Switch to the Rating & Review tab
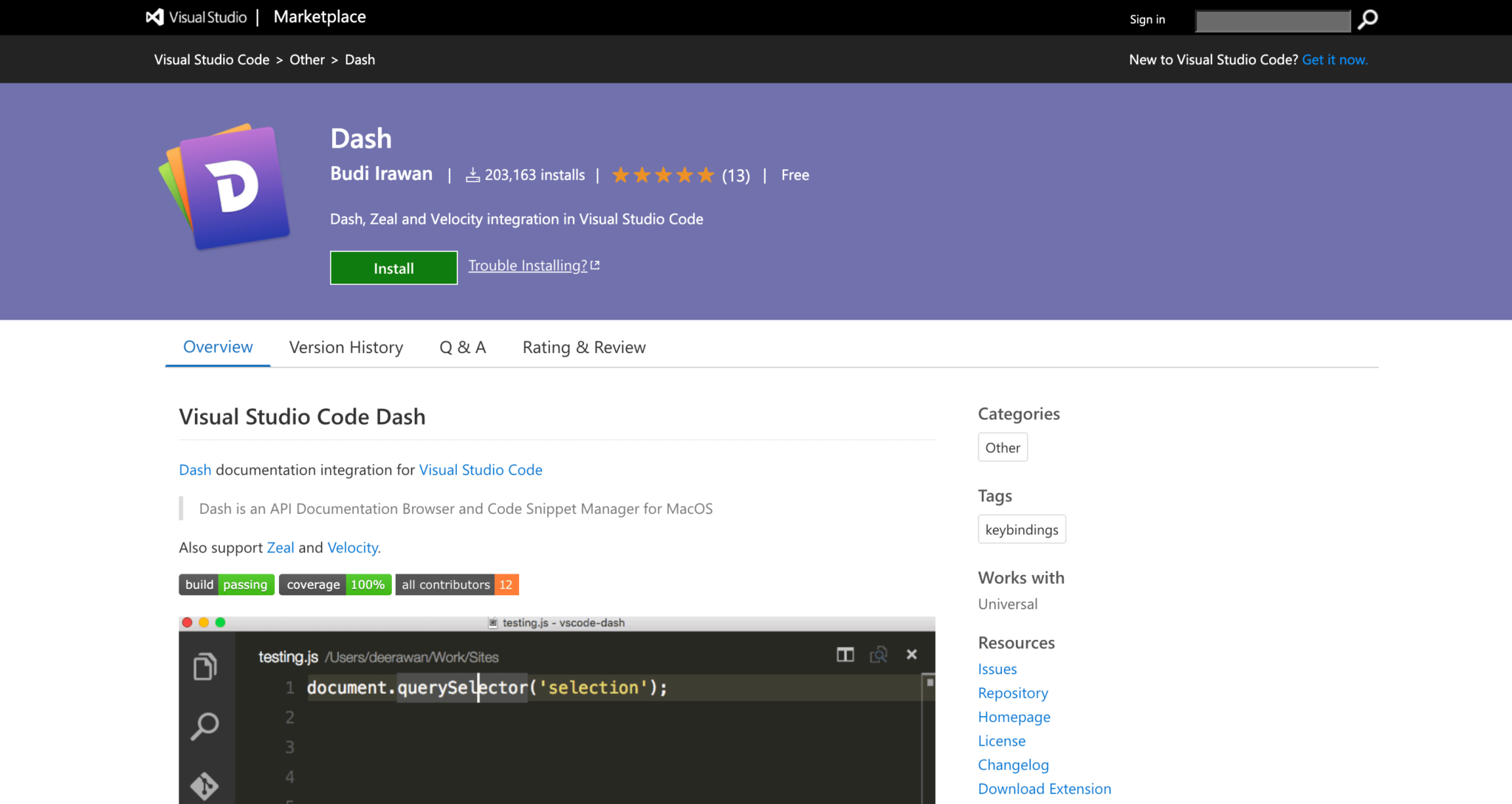This screenshot has height=804, width=1512. (583, 347)
